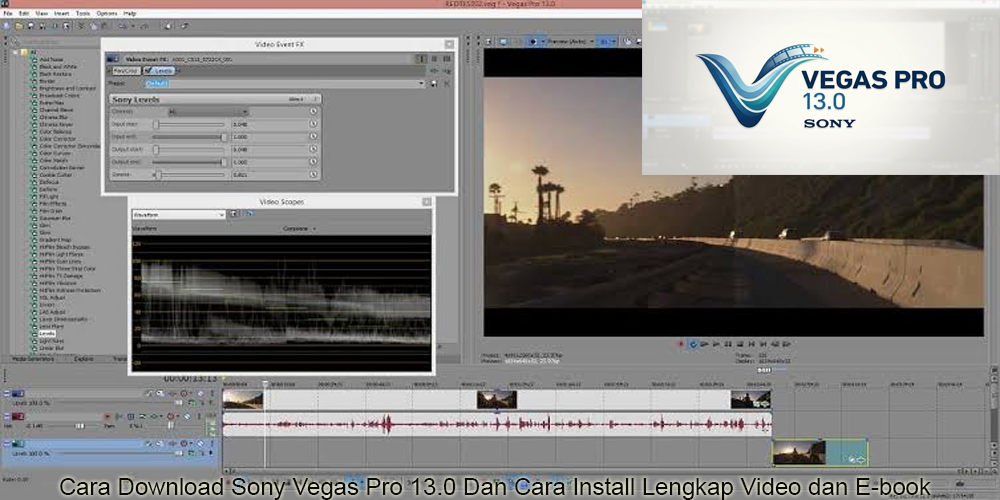Image resolution: width=1000 pixels, height=500 pixels.
Task: Open the Composite dropdown in Video Scopes
Action: coord(299,229)
